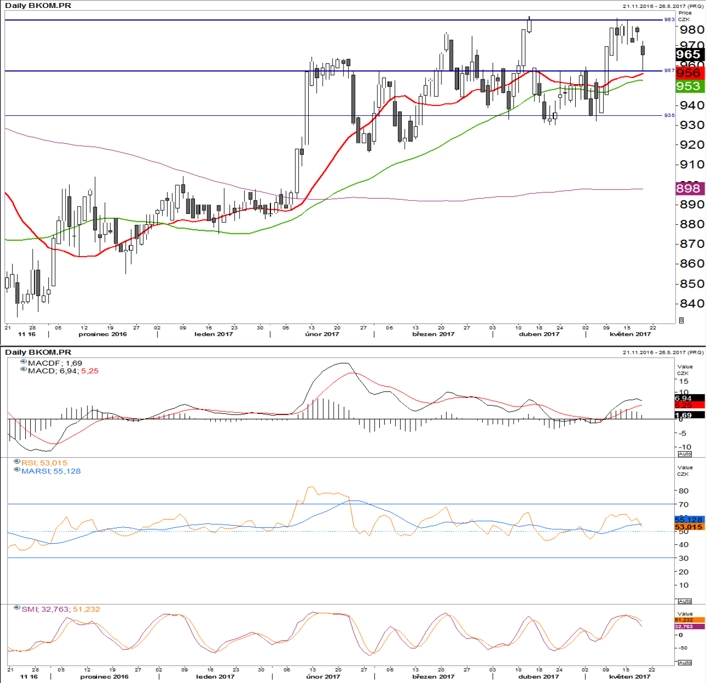Click květen 2017 on price chart axis
The height and width of the screenshot is (683, 706).
click(630, 334)
